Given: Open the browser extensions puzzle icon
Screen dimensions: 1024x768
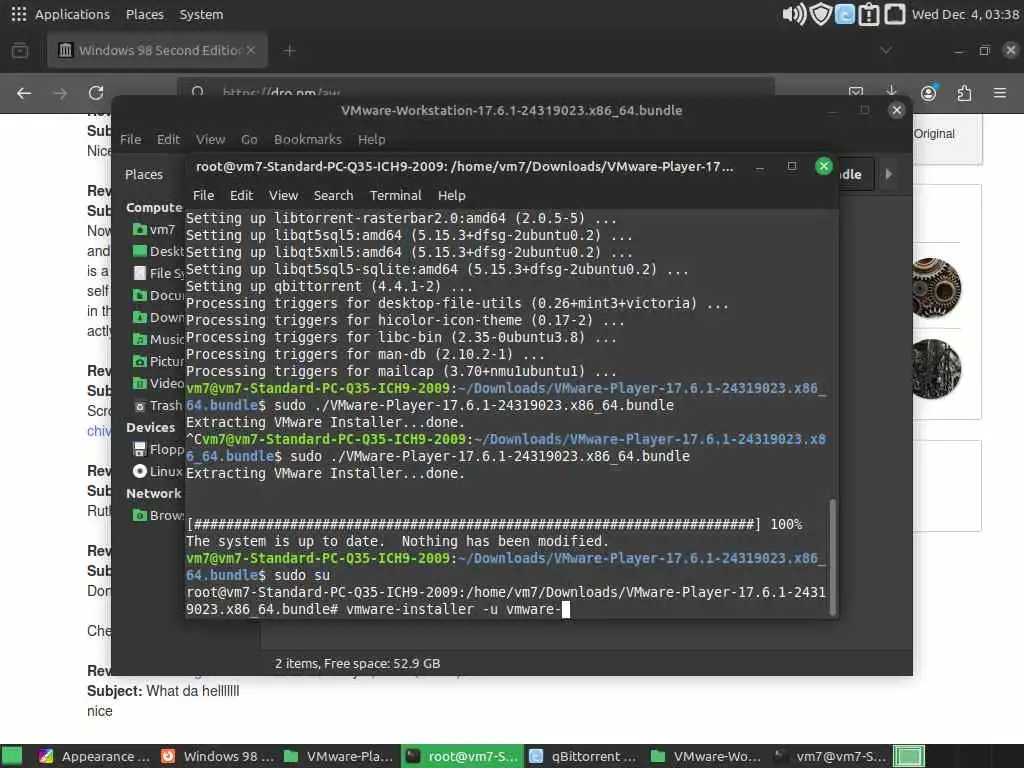Looking at the screenshot, I should pos(964,93).
